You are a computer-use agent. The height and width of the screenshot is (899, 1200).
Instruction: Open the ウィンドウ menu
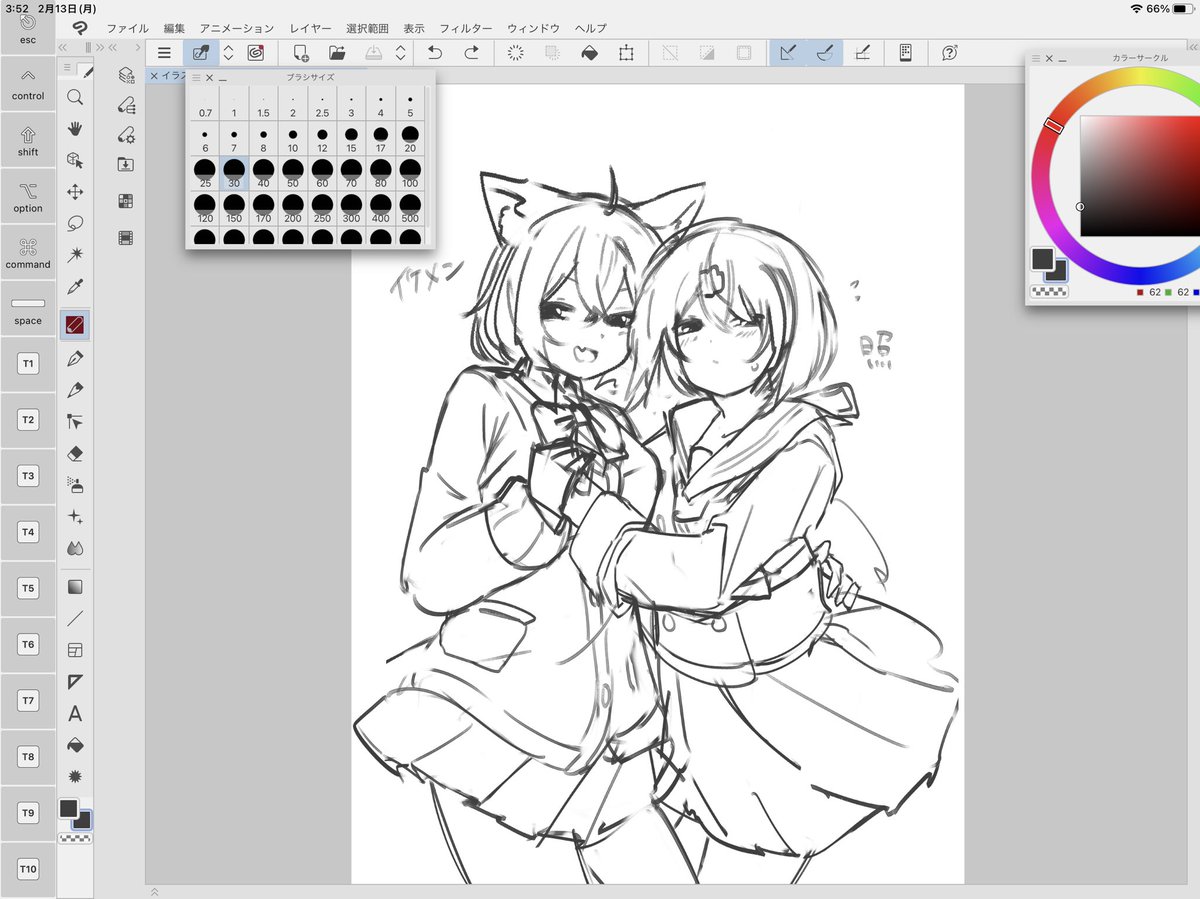pyautogui.click(x=533, y=28)
